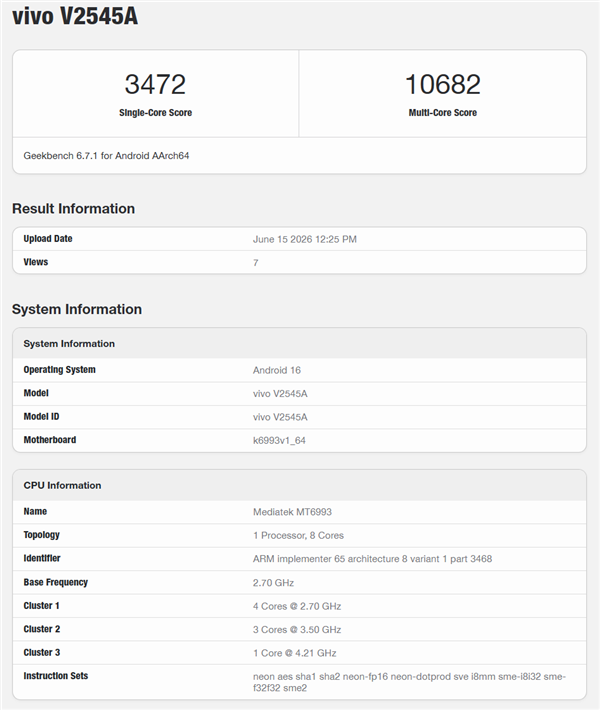Click the vivo V2545A page title
The width and height of the screenshot is (600, 710).
(75, 16)
